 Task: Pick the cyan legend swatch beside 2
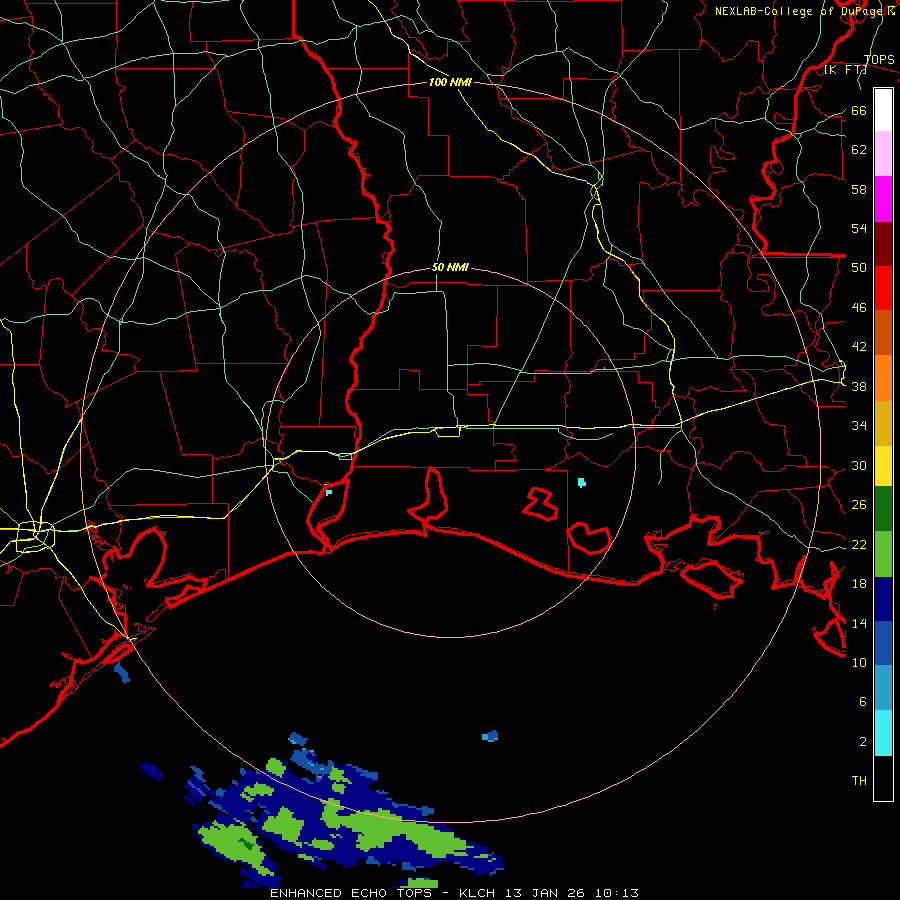click(x=883, y=733)
